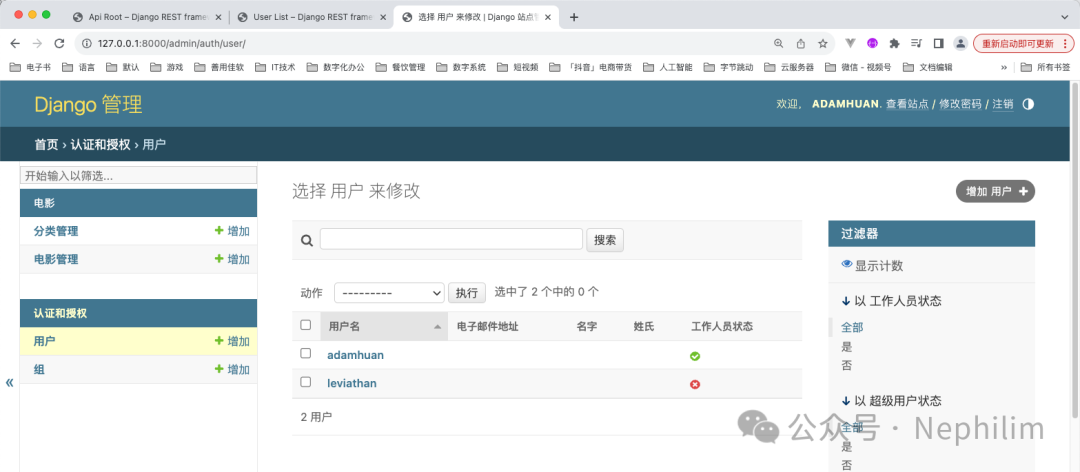Open the media playlist control icon

916,43
